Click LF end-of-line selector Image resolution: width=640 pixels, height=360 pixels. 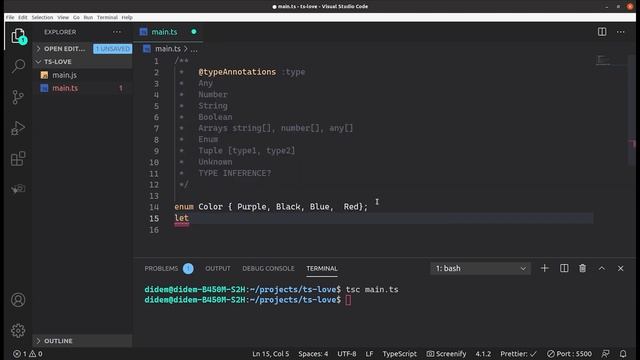tap(369, 354)
